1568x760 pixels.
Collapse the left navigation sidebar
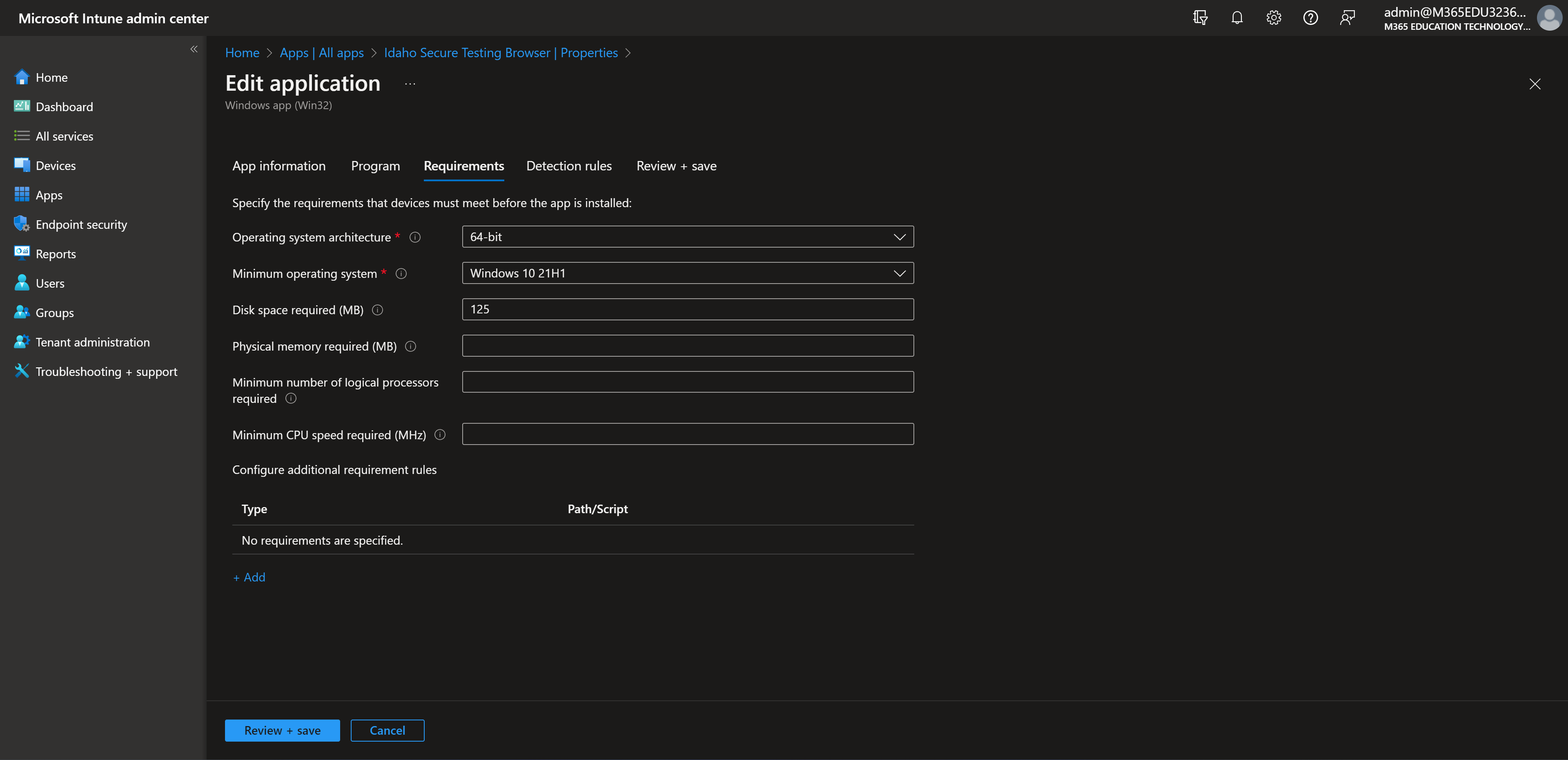click(x=194, y=49)
